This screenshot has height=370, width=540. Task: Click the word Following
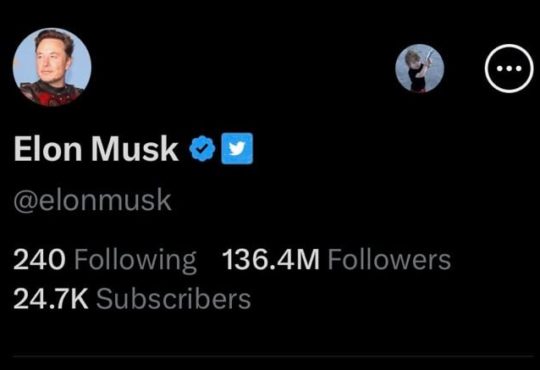(x=135, y=261)
